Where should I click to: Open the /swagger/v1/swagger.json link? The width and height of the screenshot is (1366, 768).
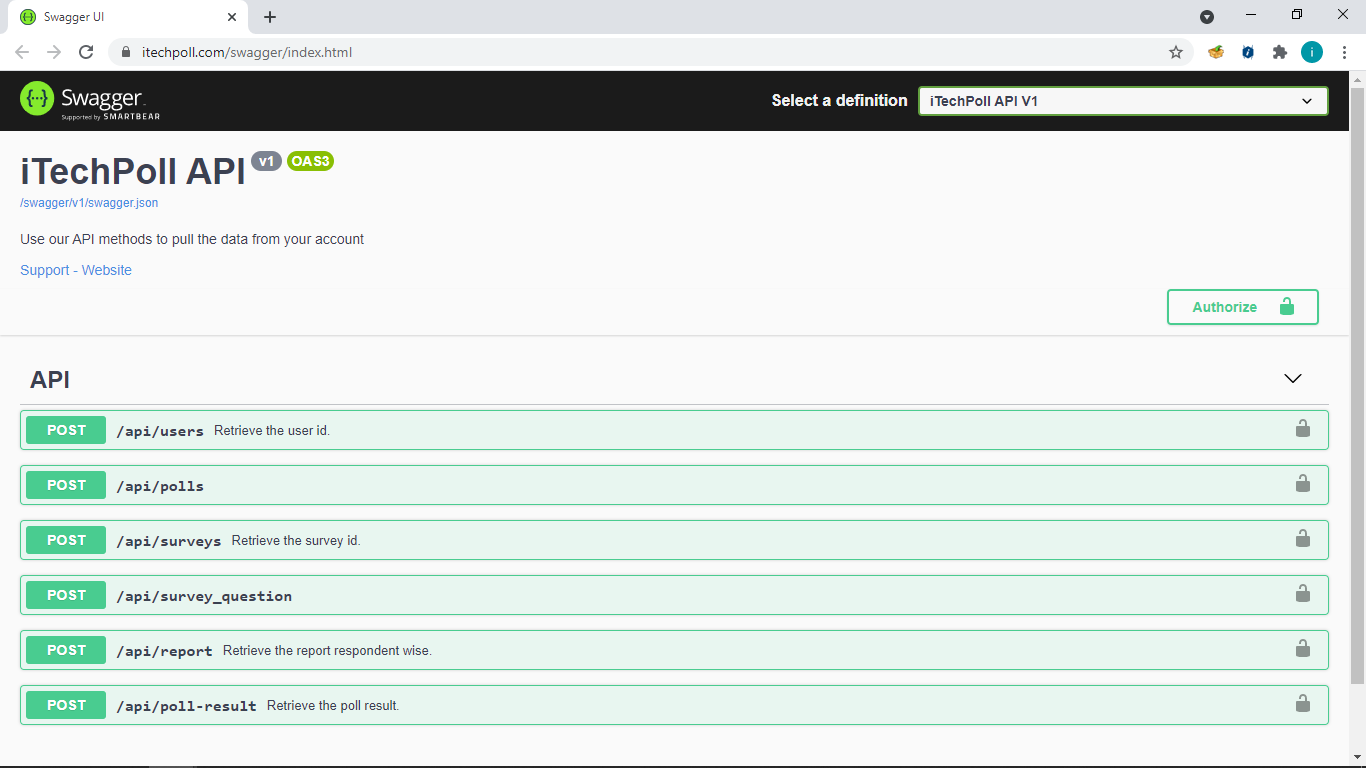coord(89,203)
